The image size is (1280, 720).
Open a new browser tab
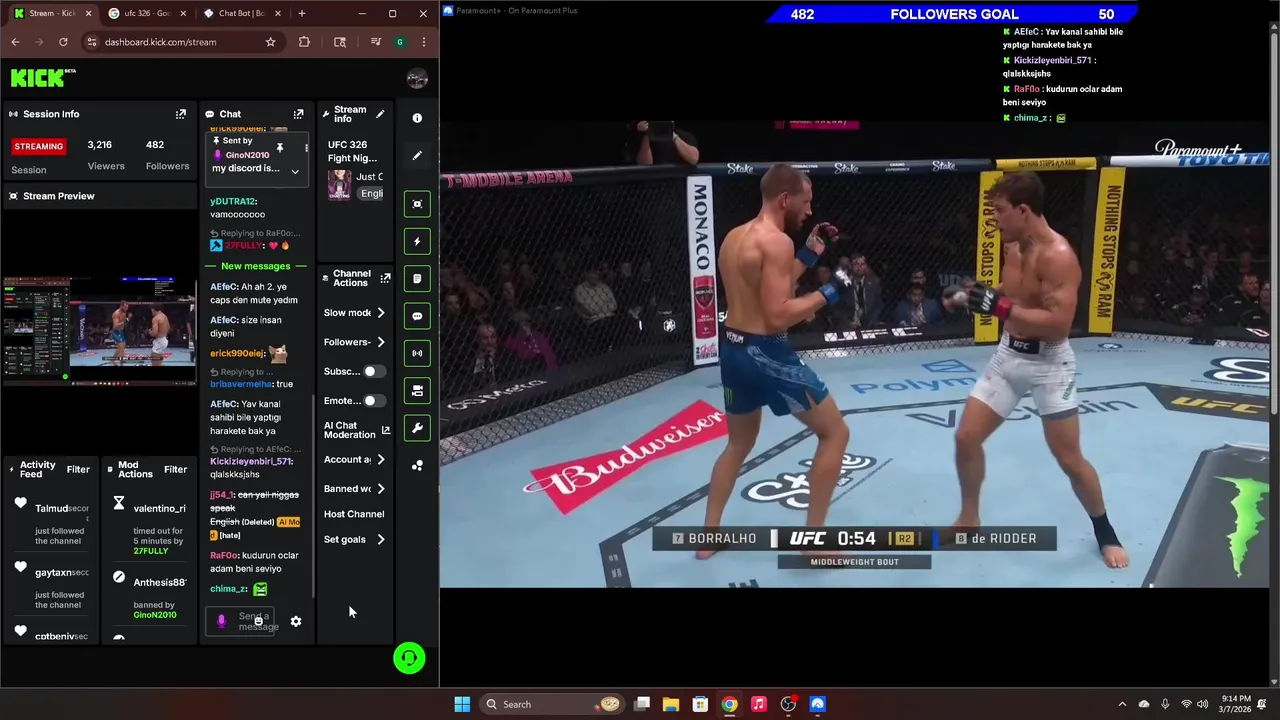pos(302,13)
